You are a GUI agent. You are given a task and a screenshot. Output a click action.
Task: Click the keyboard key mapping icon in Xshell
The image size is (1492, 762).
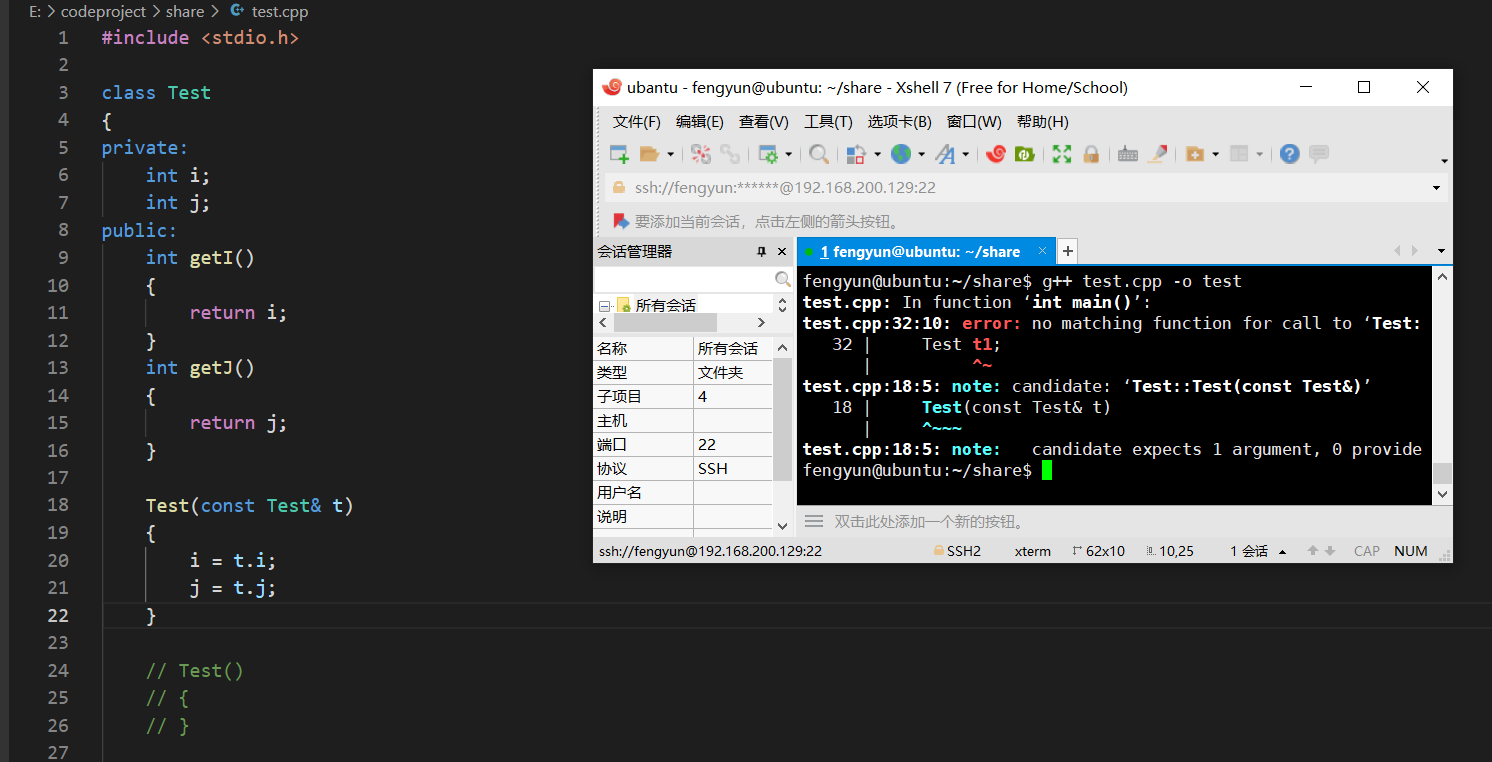(1128, 154)
